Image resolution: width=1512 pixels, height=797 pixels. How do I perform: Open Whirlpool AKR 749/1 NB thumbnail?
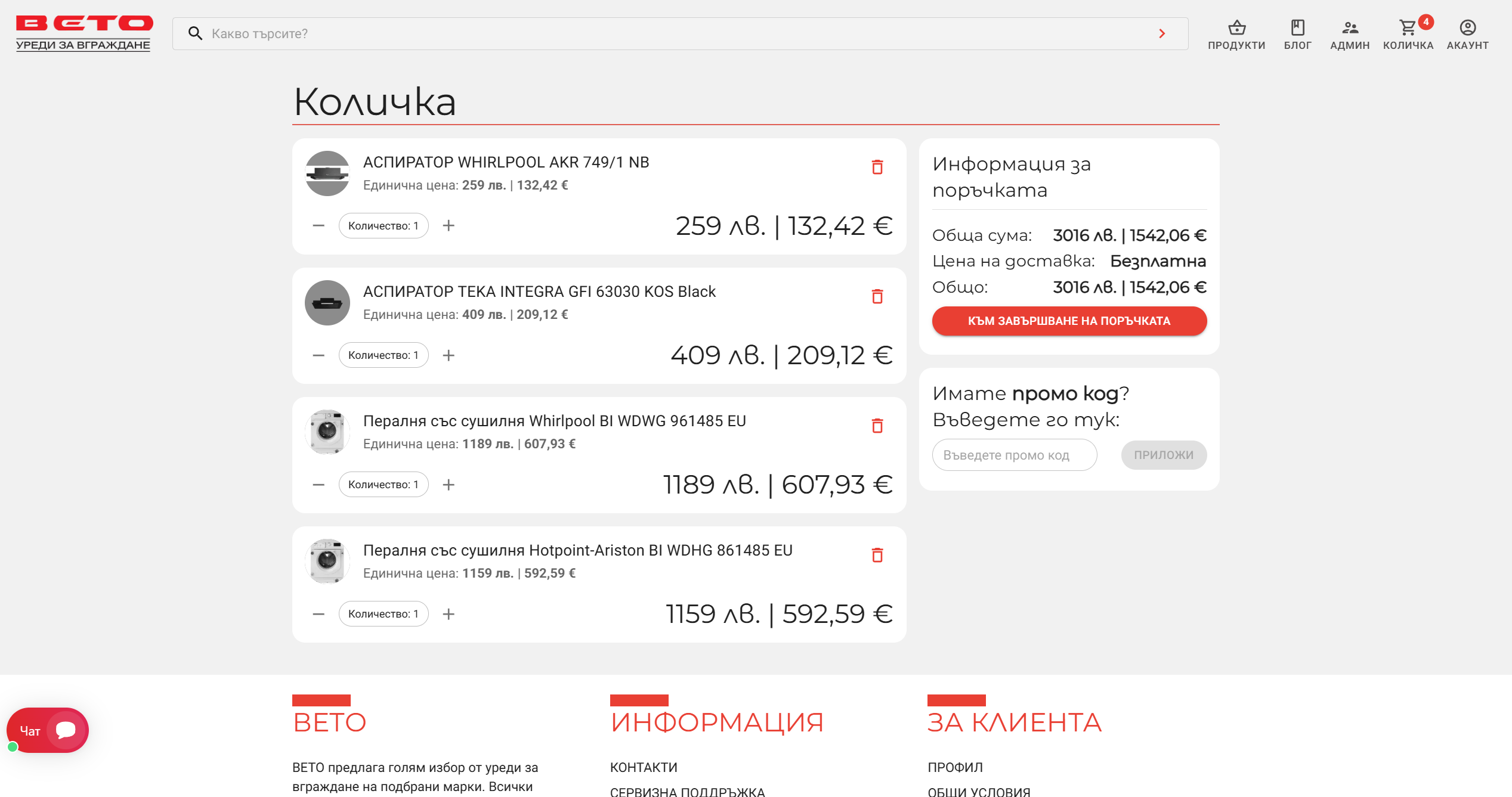pyautogui.click(x=327, y=173)
